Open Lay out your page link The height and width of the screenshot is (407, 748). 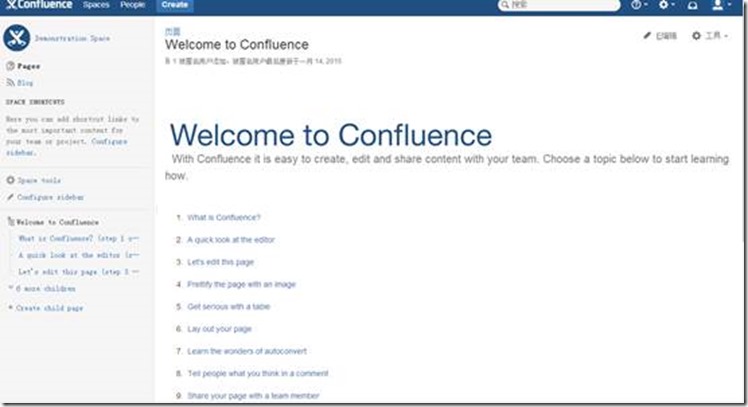[x=219, y=329]
